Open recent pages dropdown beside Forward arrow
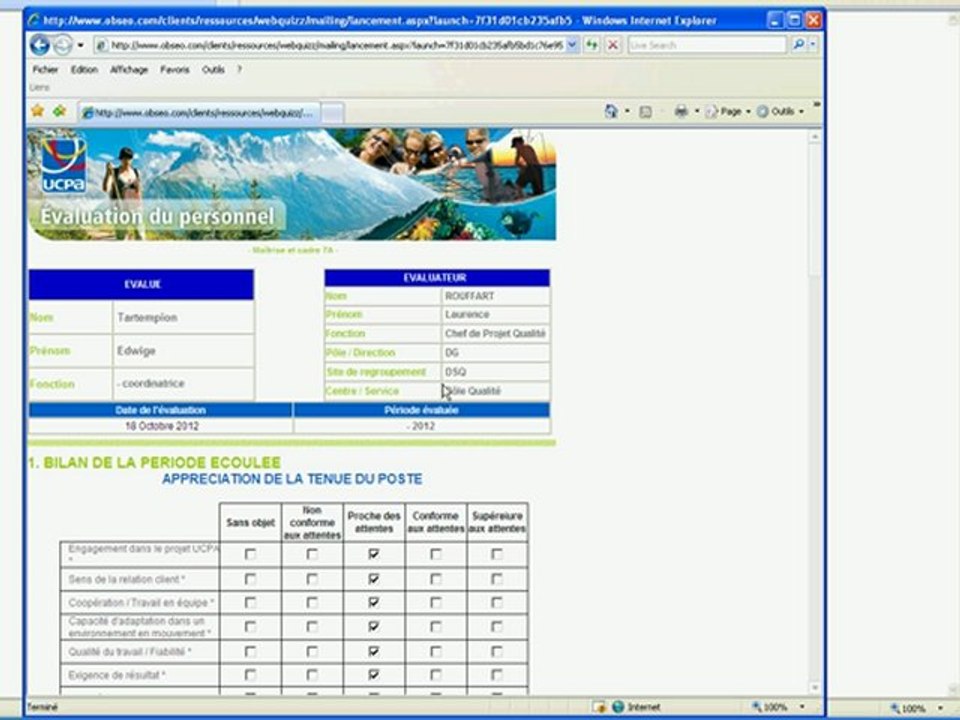The height and width of the screenshot is (720, 960). pos(80,45)
